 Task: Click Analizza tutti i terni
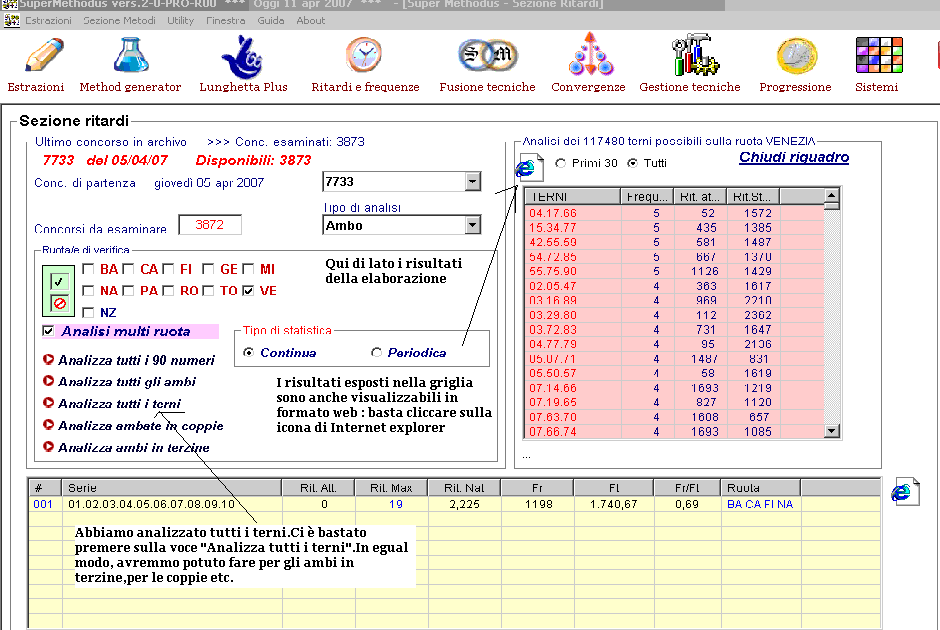(x=119, y=403)
